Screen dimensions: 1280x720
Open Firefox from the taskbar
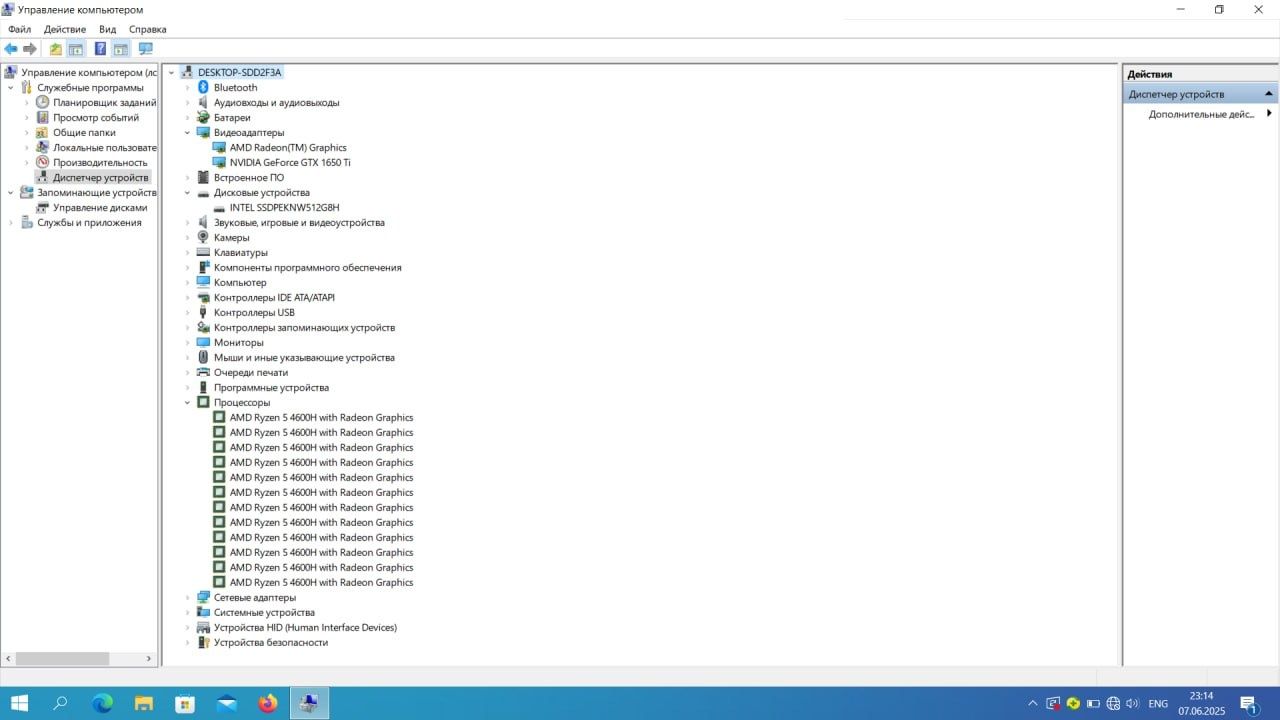click(x=267, y=703)
